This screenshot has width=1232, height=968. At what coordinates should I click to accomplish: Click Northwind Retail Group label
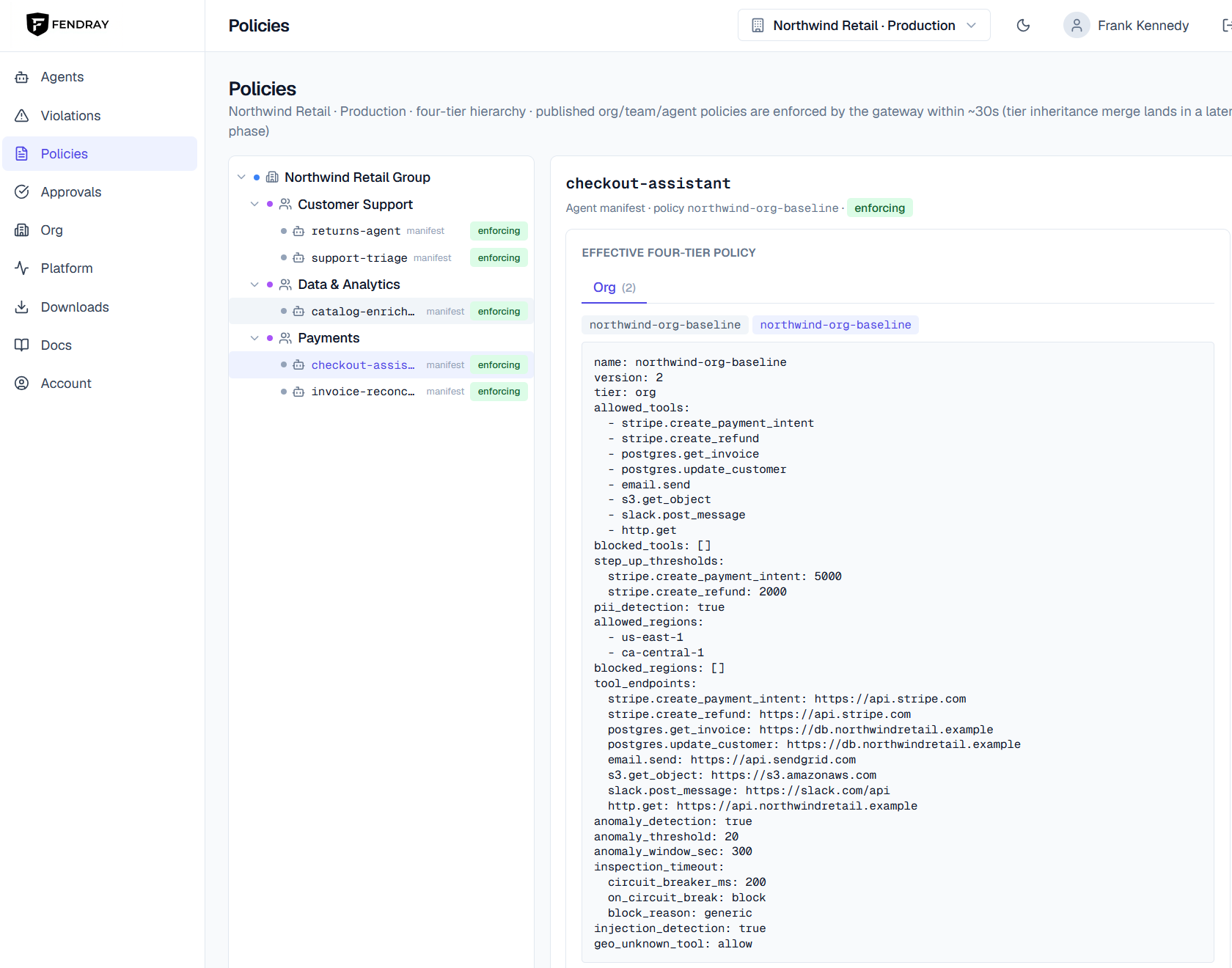pyautogui.click(x=357, y=177)
